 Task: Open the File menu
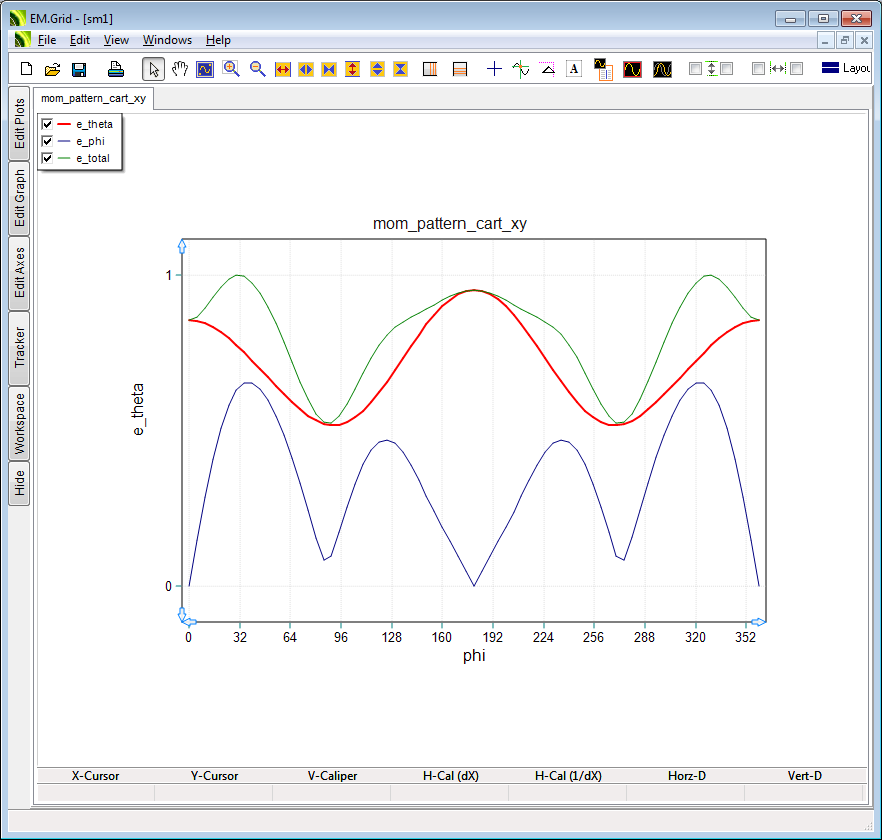pyautogui.click(x=47, y=40)
